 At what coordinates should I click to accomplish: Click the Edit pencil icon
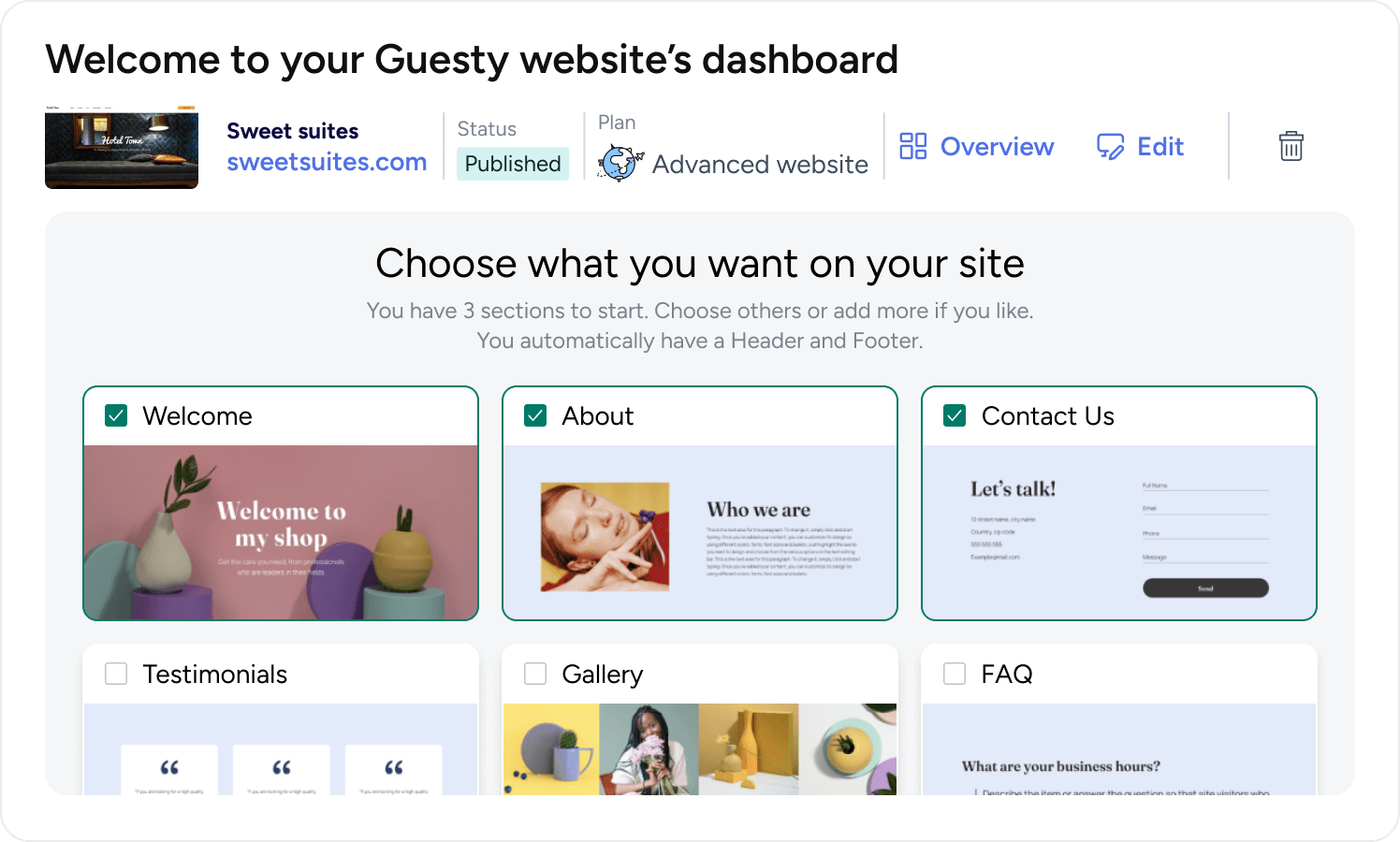coord(1110,147)
